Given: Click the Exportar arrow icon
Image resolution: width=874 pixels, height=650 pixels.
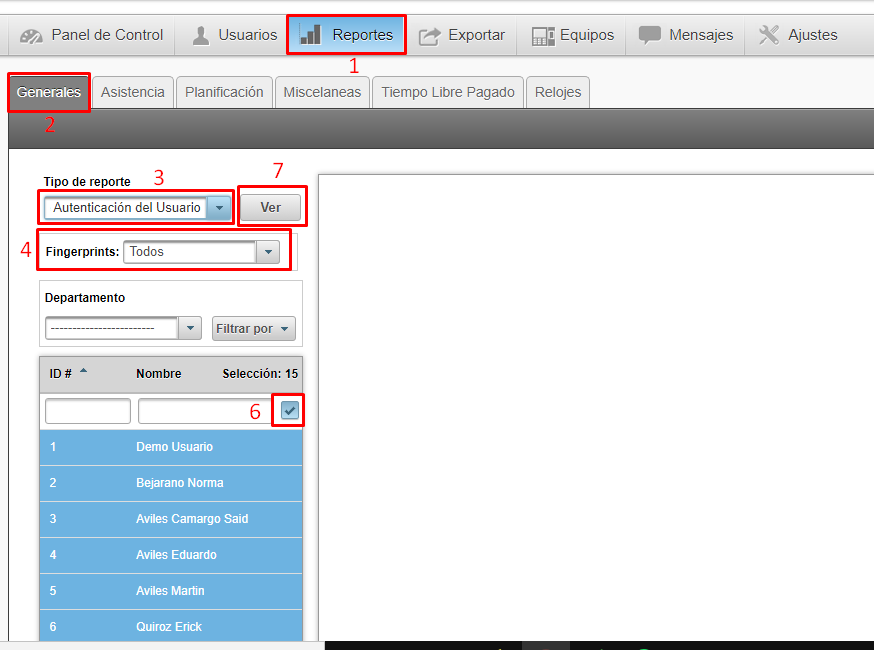Looking at the screenshot, I should (x=430, y=36).
